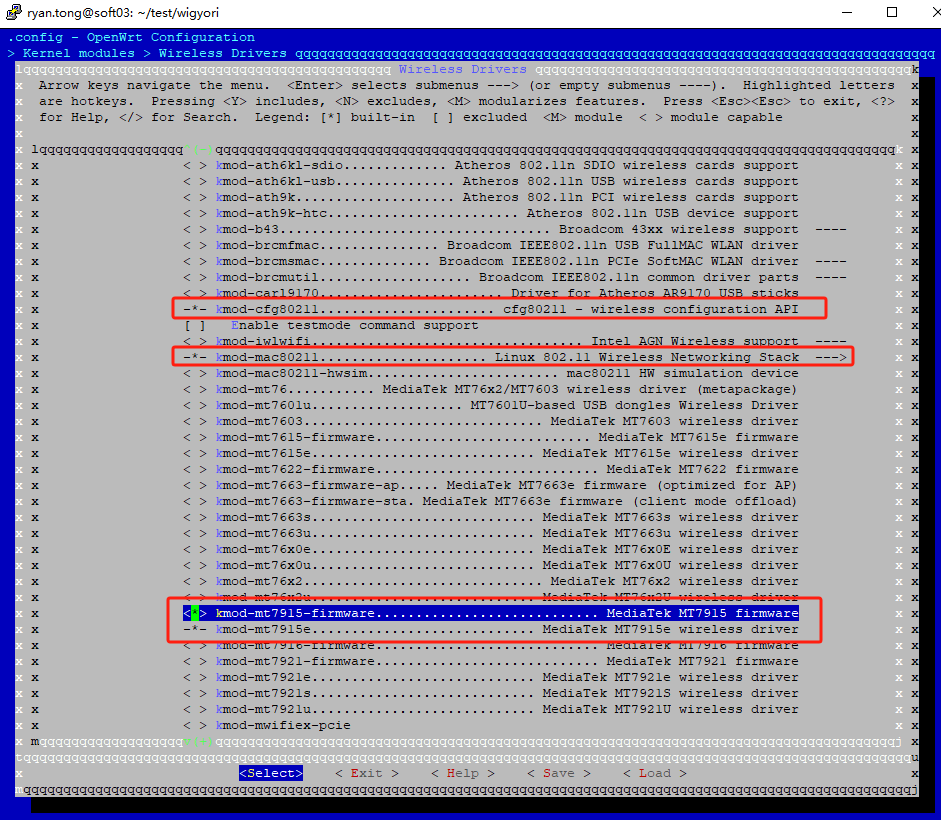Enable the kmod-ath9k driver checkbox
The width and height of the screenshot is (941, 820).
pos(192,196)
